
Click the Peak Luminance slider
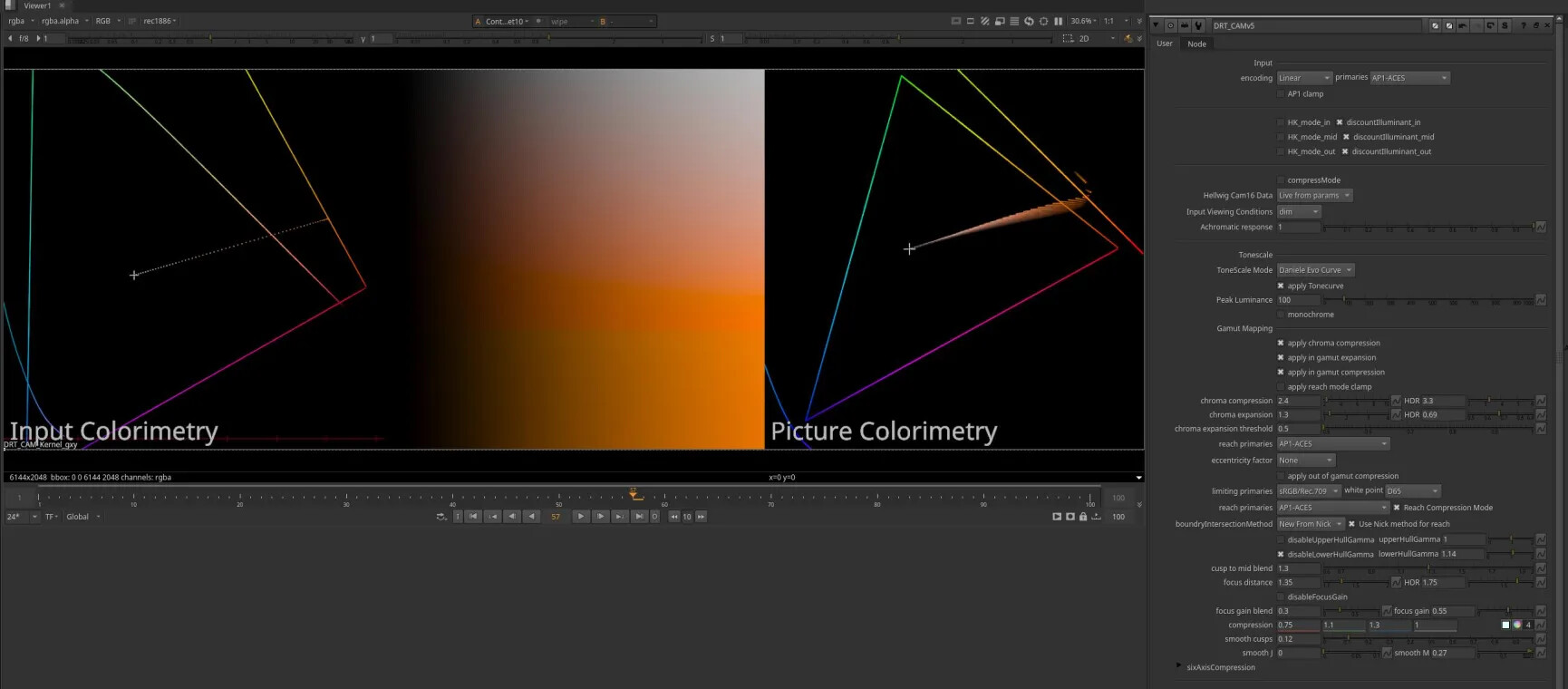(1428, 300)
